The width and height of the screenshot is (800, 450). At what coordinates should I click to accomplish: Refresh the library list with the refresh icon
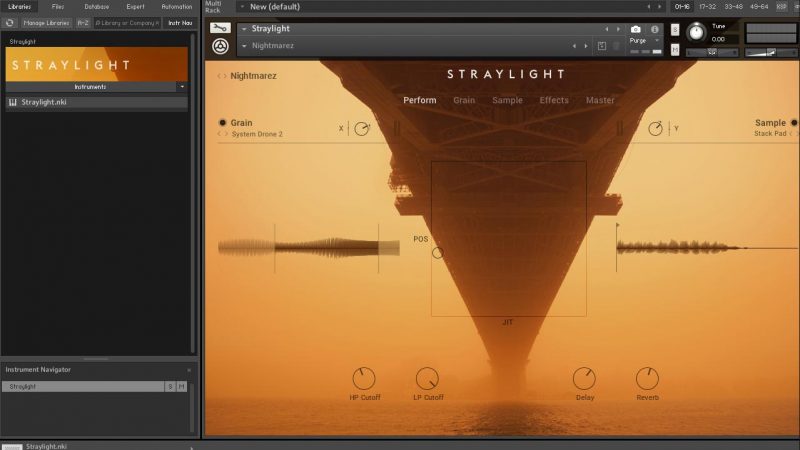[x=9, y=23]
